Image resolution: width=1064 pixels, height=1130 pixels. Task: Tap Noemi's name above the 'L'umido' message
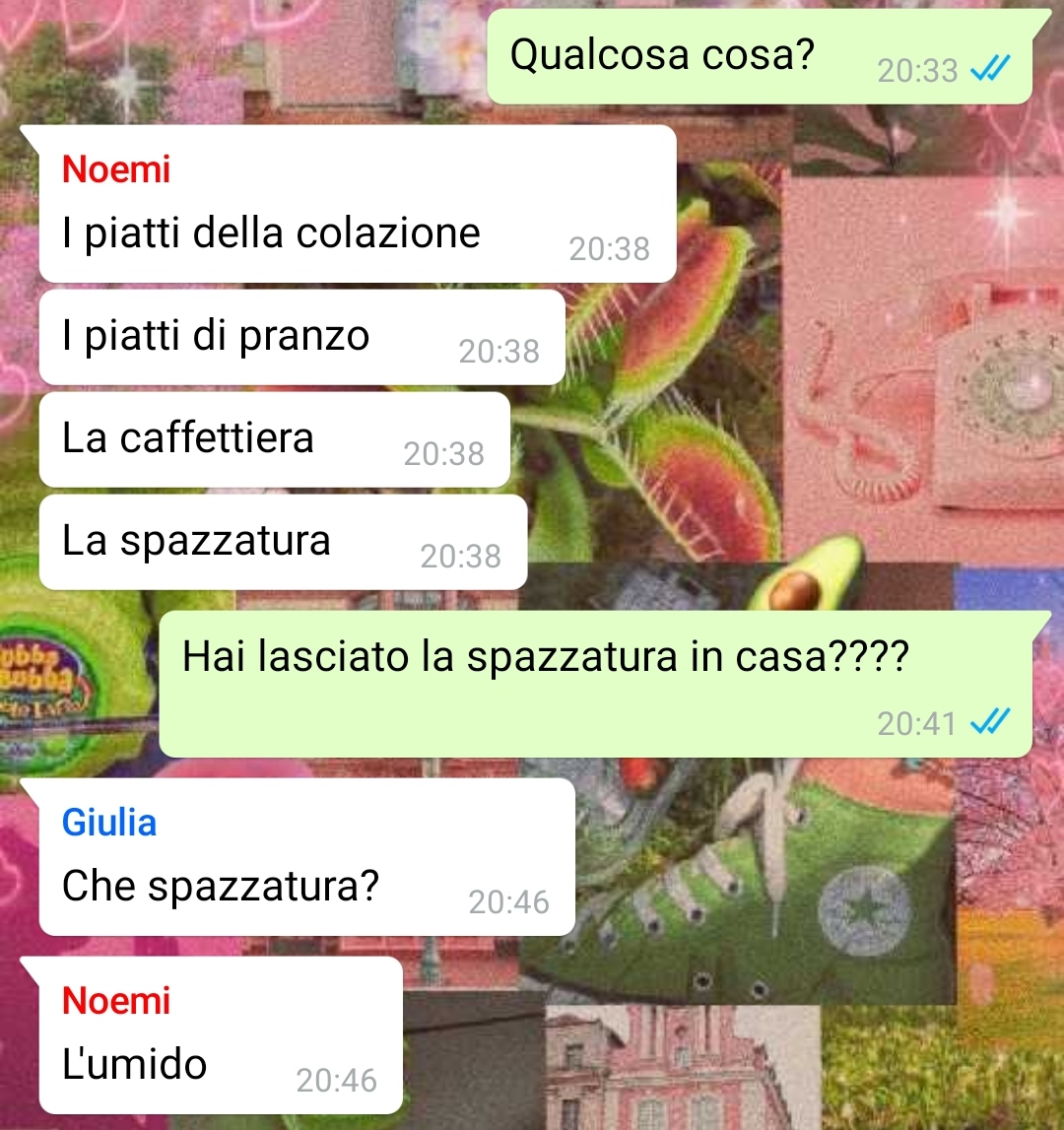(116, 1000)
